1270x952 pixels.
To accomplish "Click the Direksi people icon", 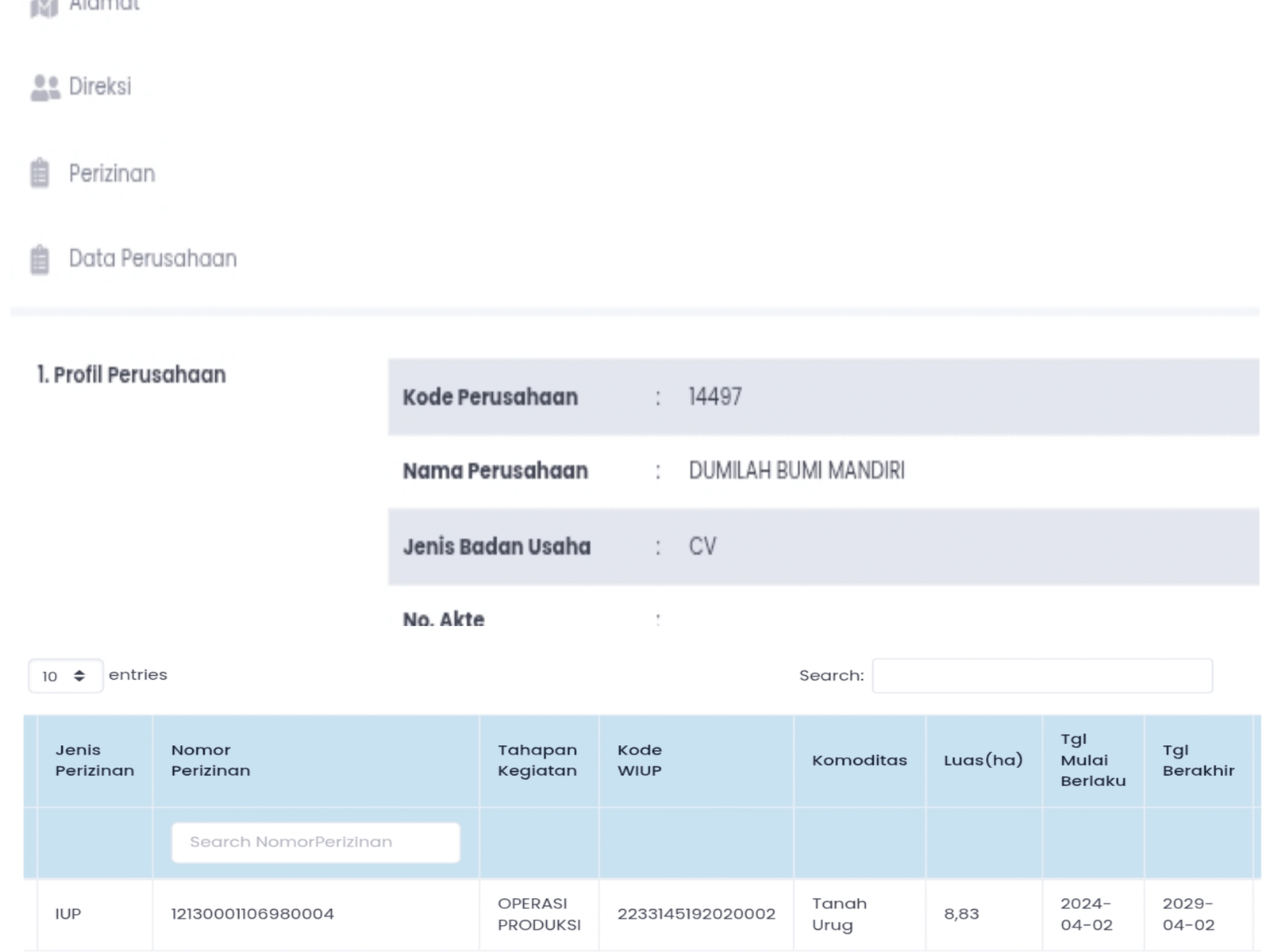I will [45, 87].
